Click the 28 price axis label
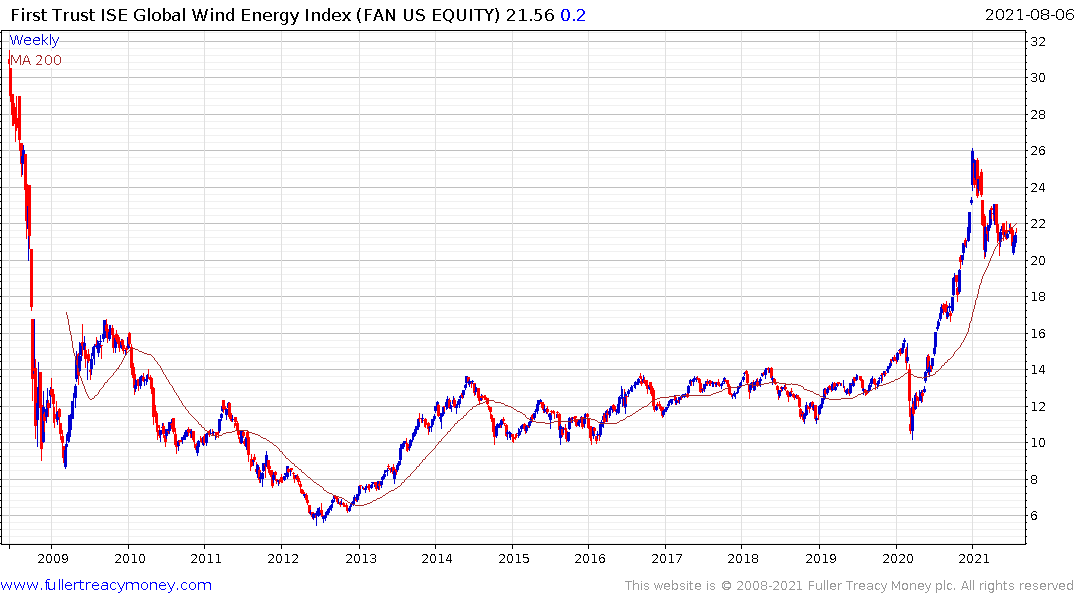1075x600 pixels. pos(1039,115)
